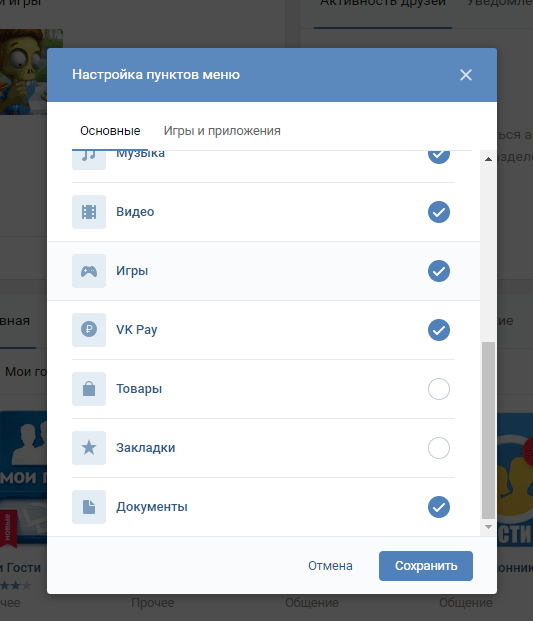The height and width of the screenshot is (621, 533).
Task: Click the Товары shopping bag icon
Action: [x=89, y=389]
